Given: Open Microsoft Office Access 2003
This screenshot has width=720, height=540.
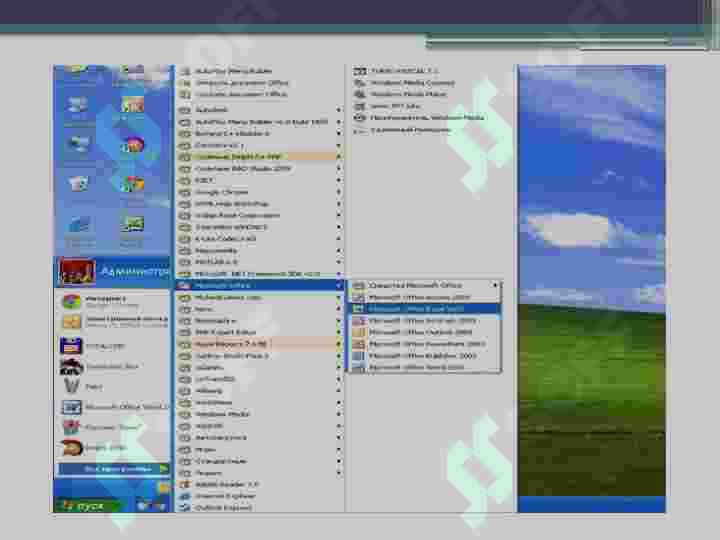Looking at the screenshot, I should 423,298.
